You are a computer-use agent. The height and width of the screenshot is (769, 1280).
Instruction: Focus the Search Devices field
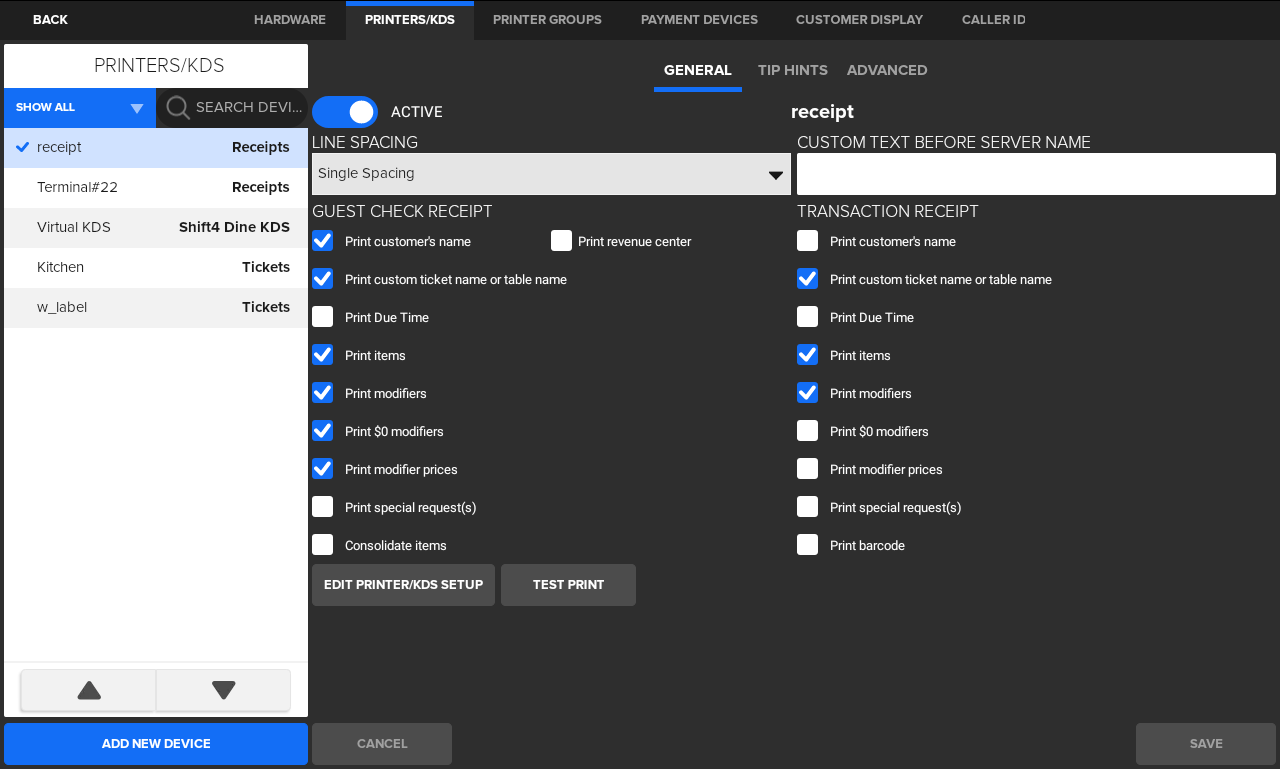[232, 108]
